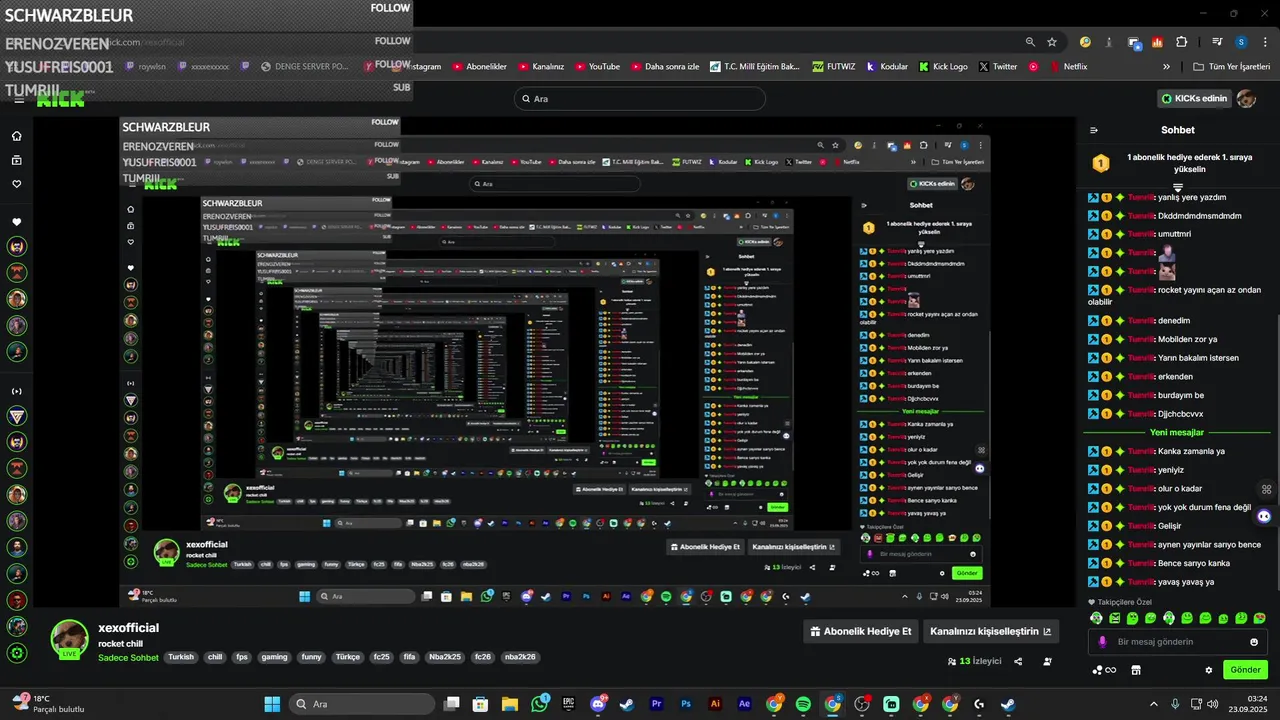Collapse the Sohbet chat panel
The width and height of the screenshot is (1280, 720).
point(1094,130)
